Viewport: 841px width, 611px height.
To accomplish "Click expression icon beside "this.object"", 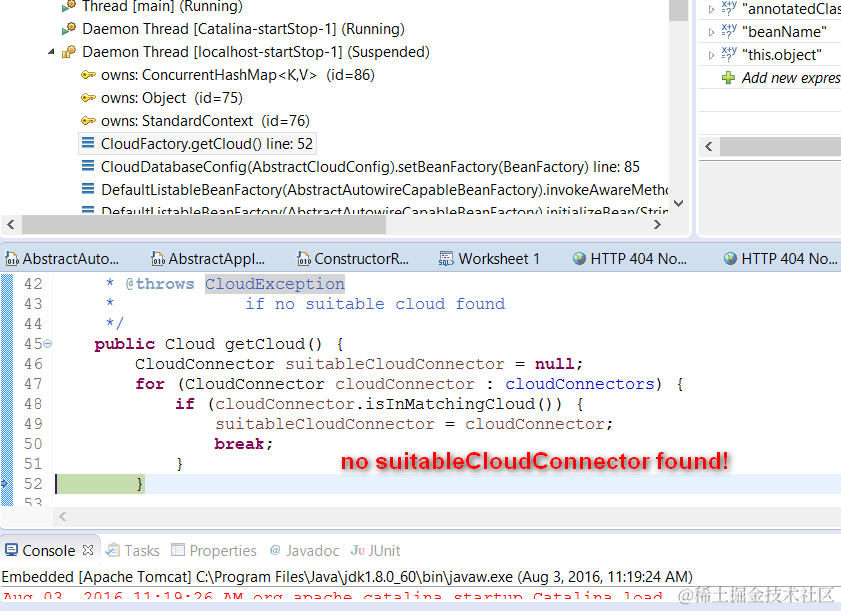I will click(729, 54).
